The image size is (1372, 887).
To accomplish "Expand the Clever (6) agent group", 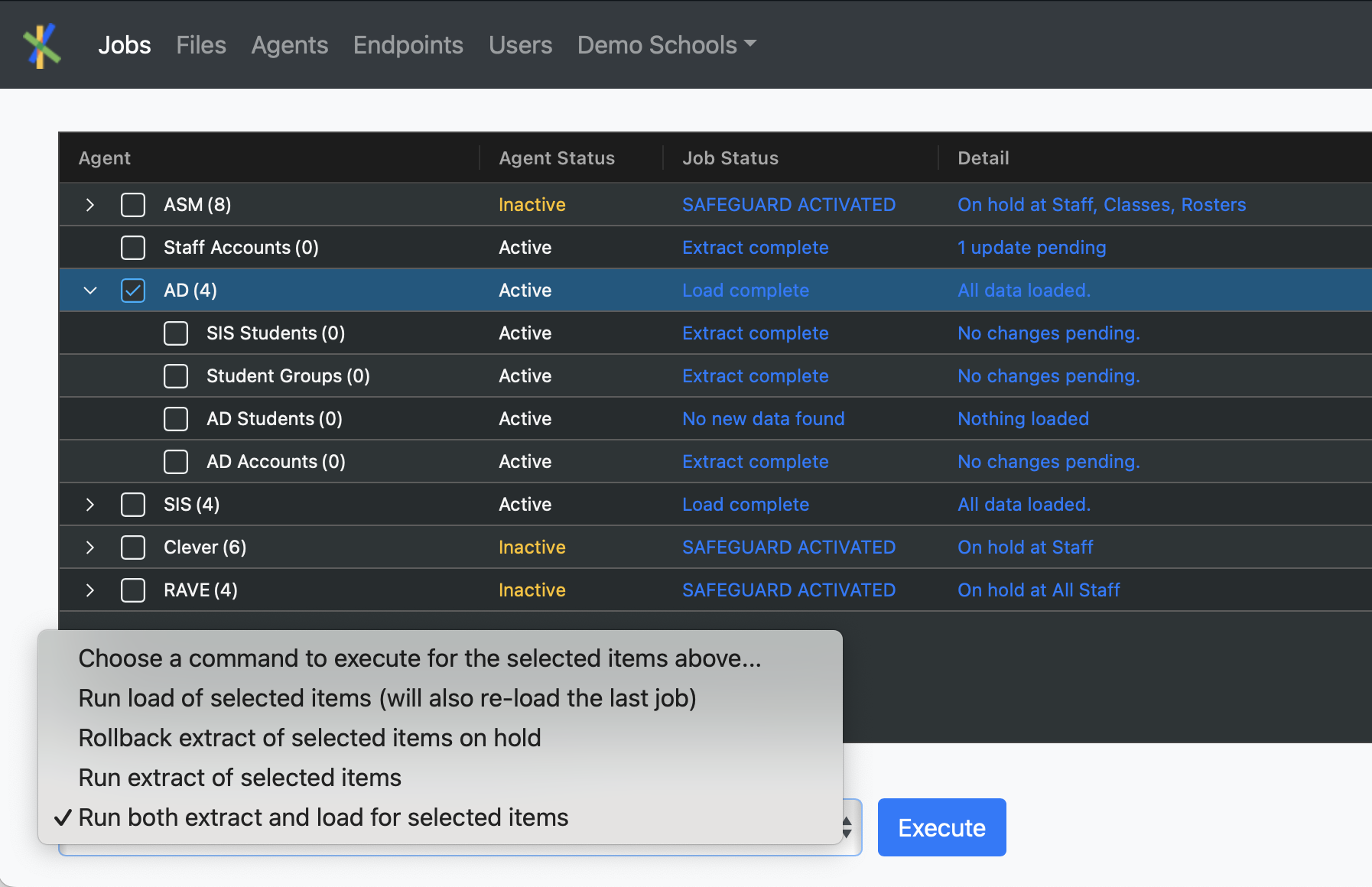I will click(x=90, y=547).
